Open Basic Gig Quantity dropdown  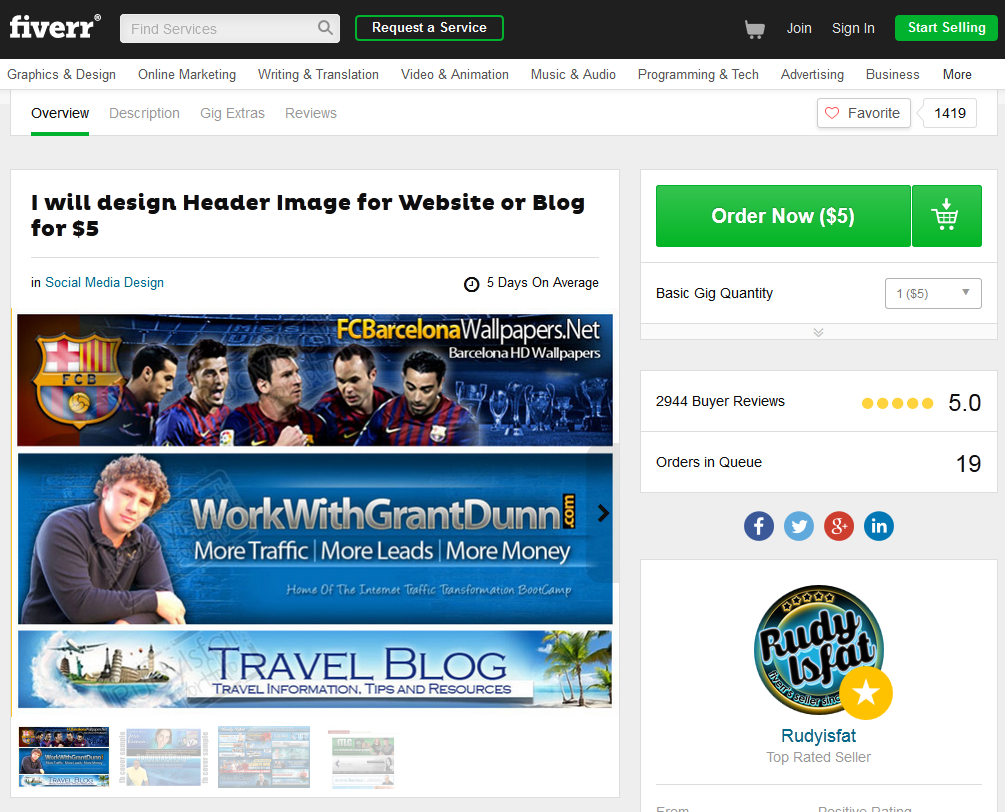[933, 294]
